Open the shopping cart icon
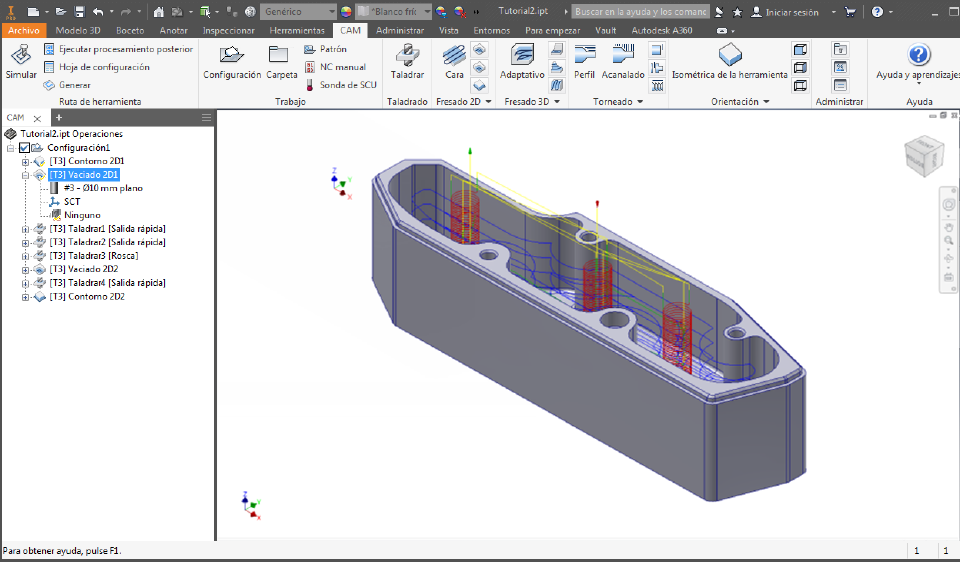Screen dimensions: 960x562 click(x=850, y=12)
